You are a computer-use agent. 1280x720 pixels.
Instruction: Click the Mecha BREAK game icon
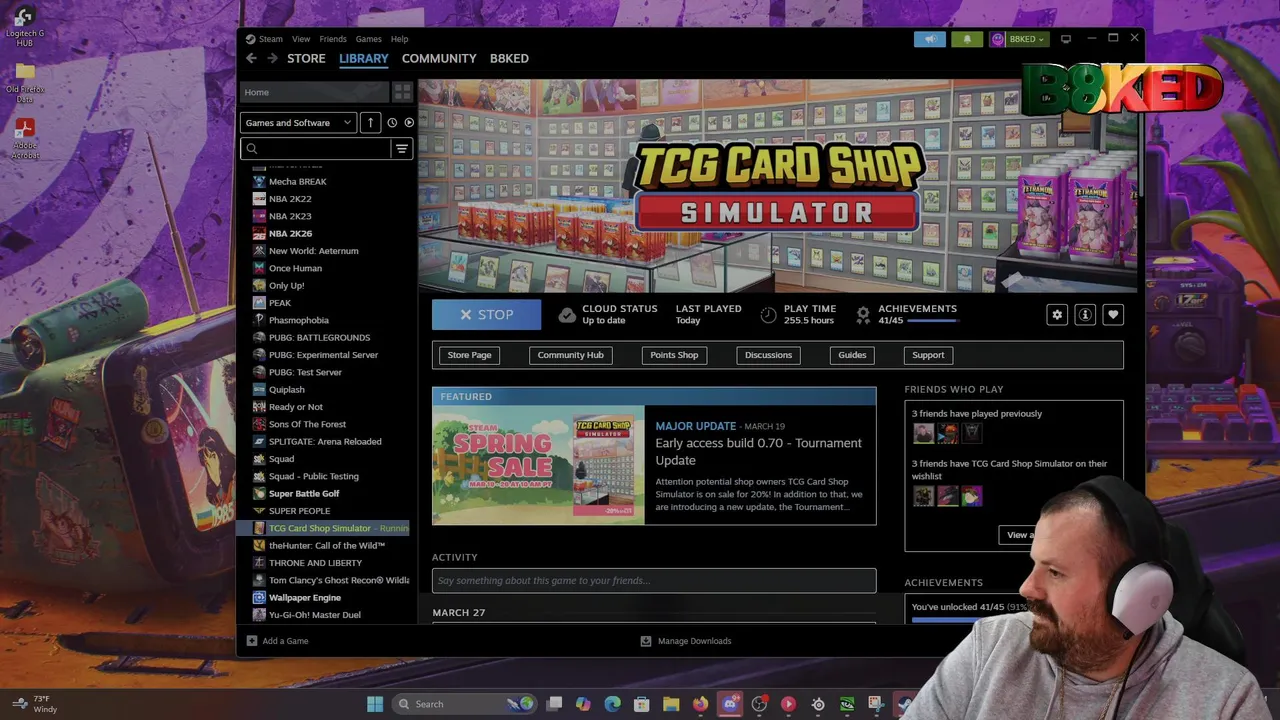[x=260, y=181]
